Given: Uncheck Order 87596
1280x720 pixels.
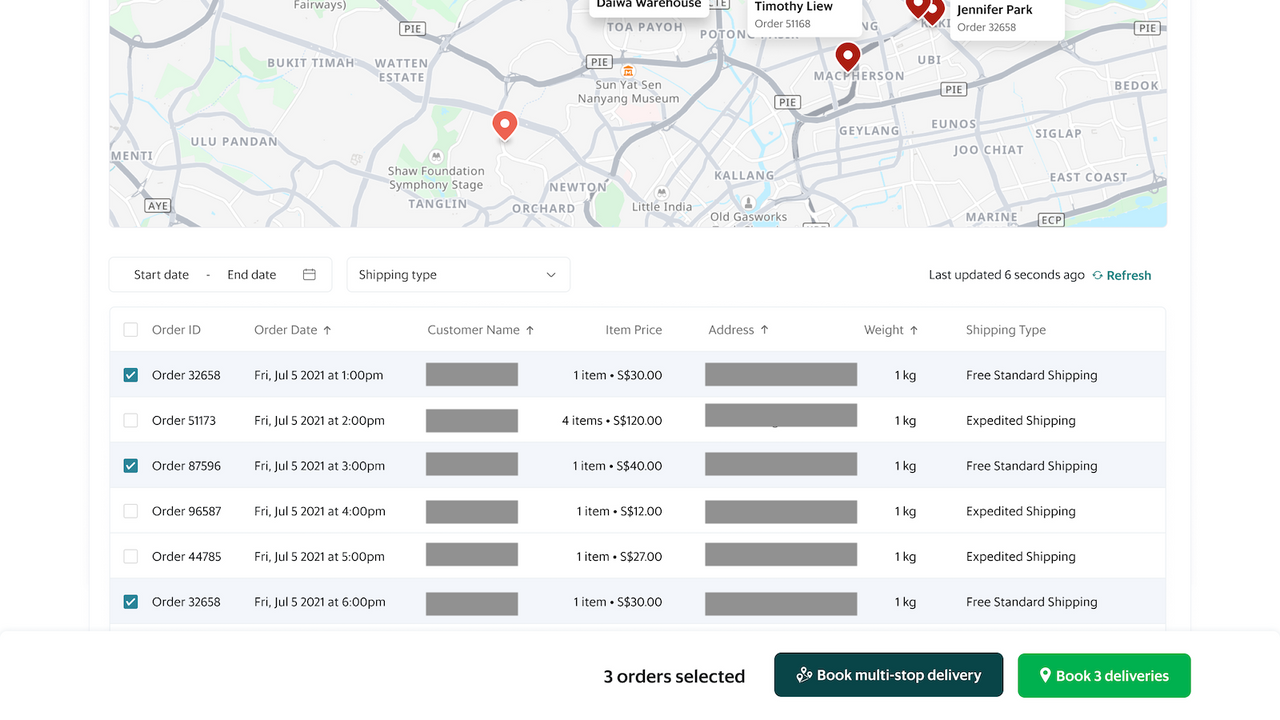Looking at the screenshot, I should click(130, 464).
